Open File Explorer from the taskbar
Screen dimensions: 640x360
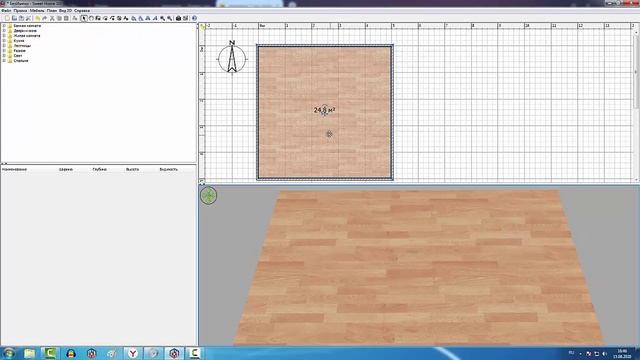(x=29, y=353)
